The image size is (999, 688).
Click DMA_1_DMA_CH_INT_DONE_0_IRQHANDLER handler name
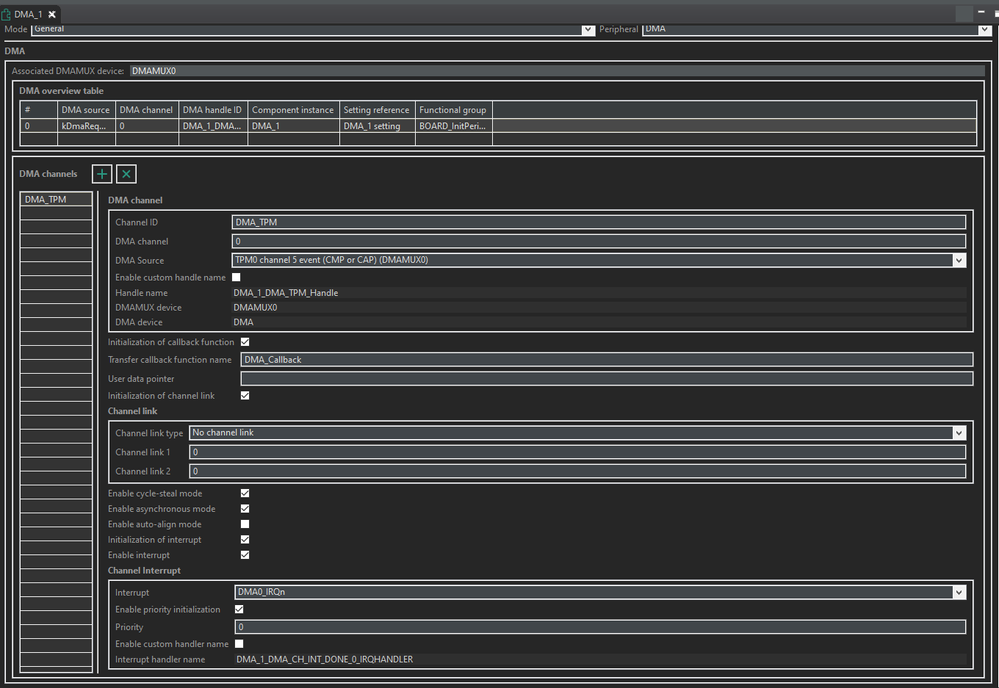click(325, 659)
